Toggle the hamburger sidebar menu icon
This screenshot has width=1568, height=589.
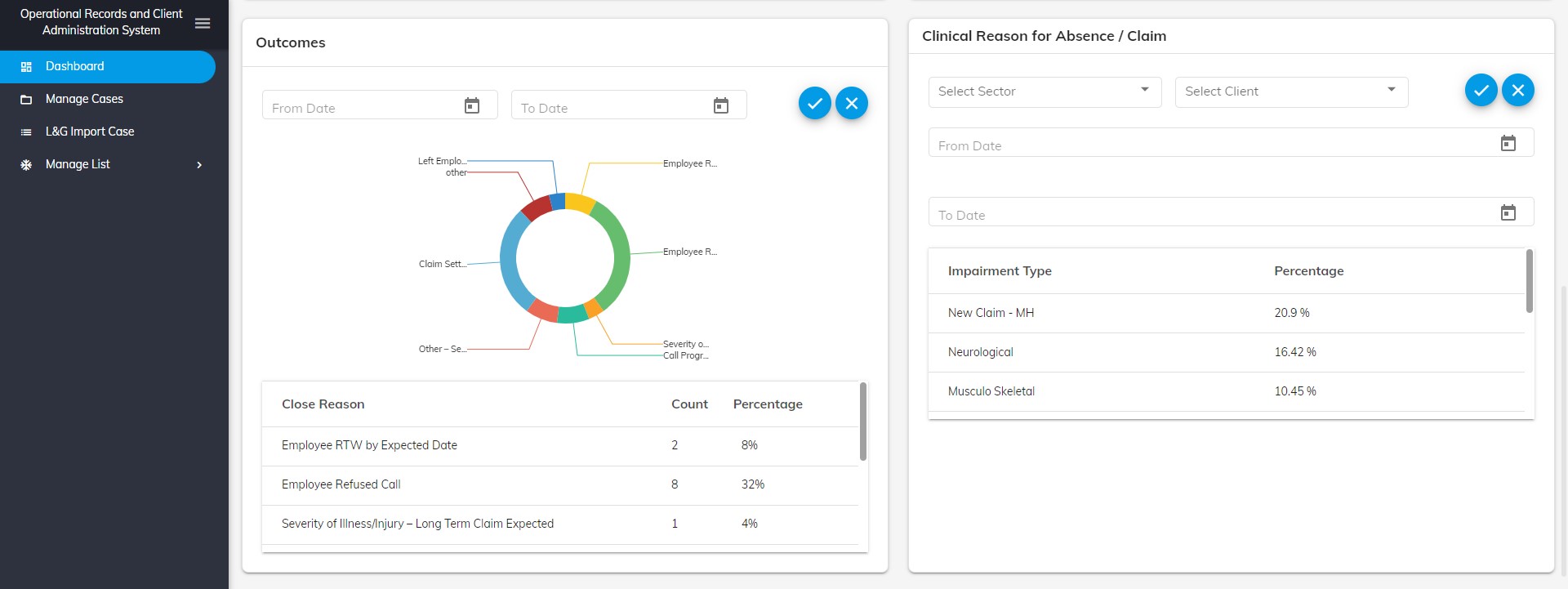pyautogui.click(x=203, y=23)
